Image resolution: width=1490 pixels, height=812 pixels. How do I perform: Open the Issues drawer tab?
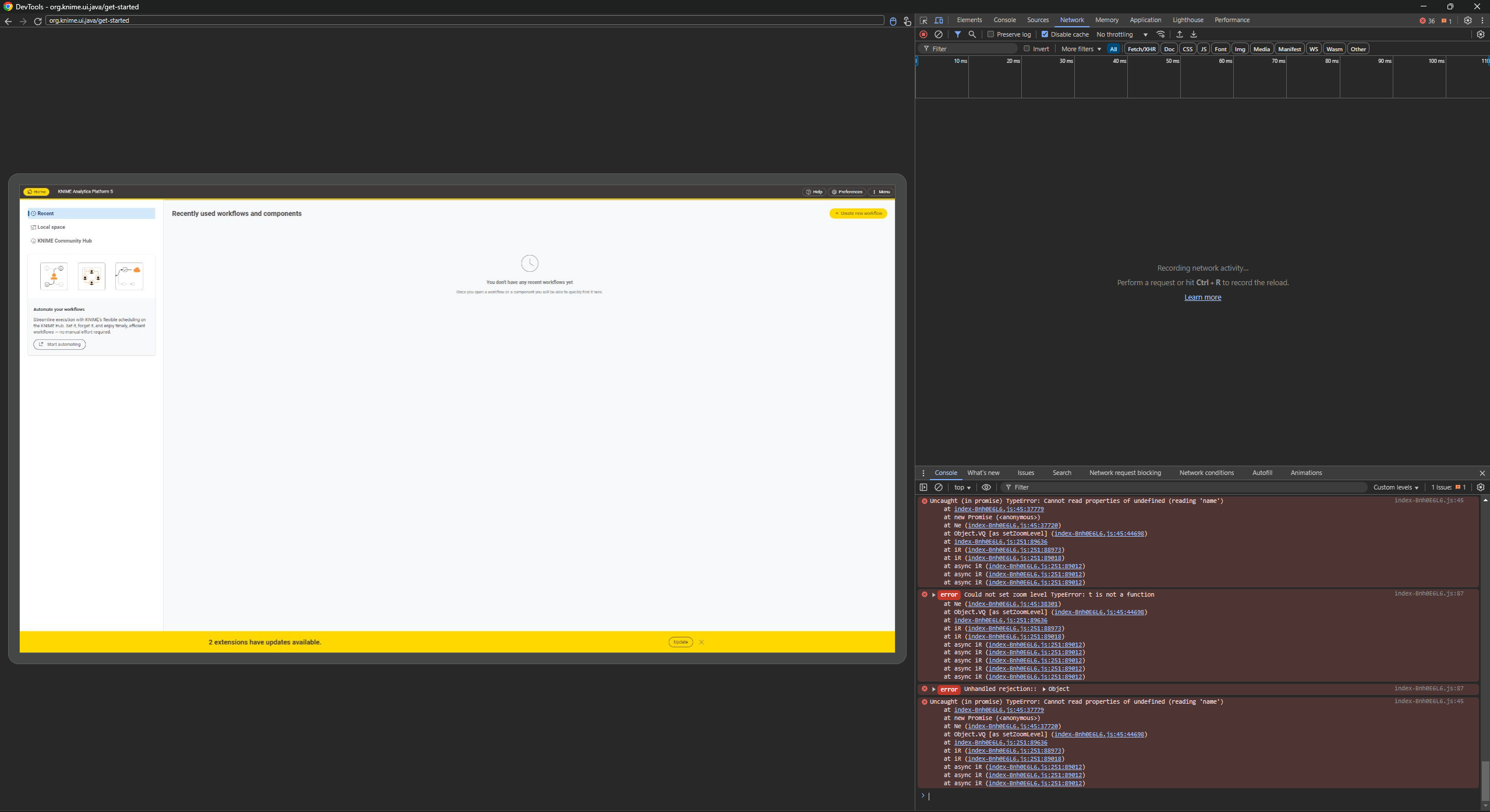tap(1025, 473)
